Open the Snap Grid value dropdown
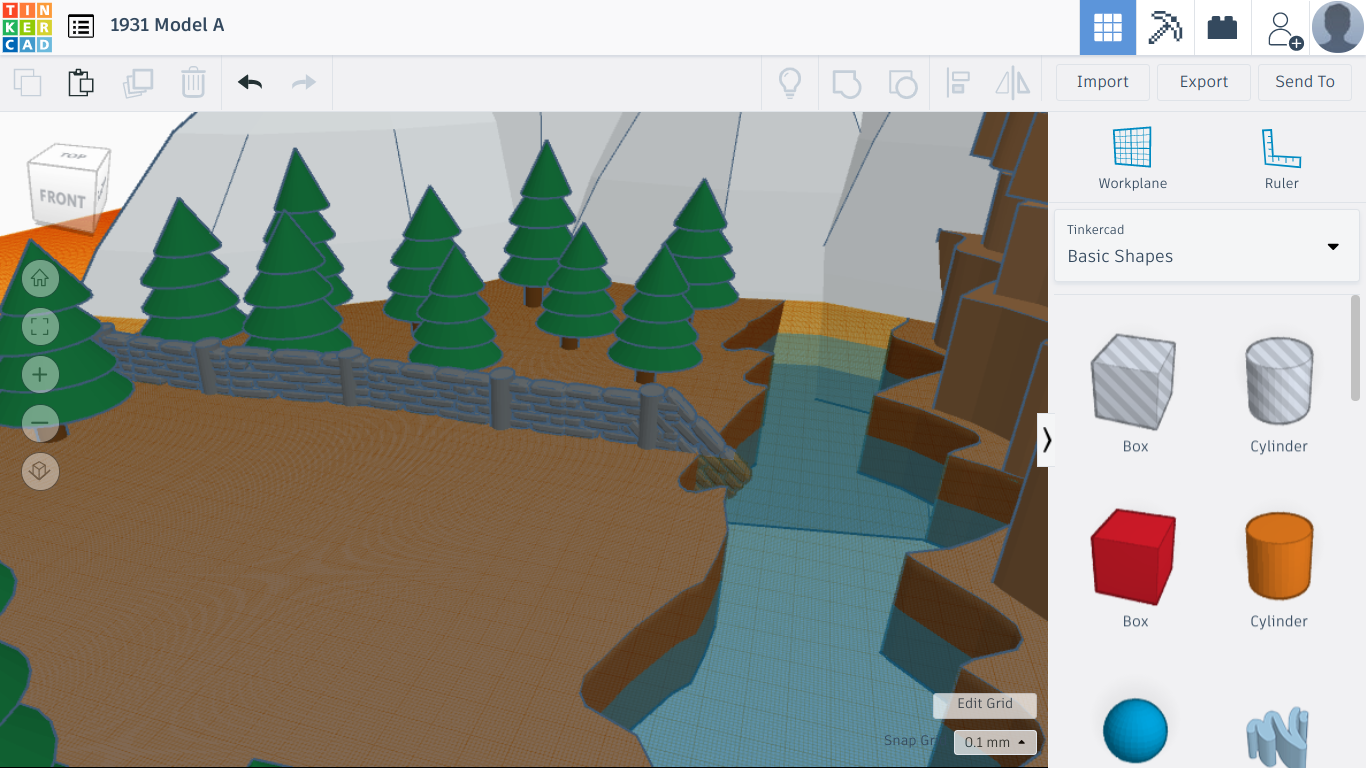 993,742
